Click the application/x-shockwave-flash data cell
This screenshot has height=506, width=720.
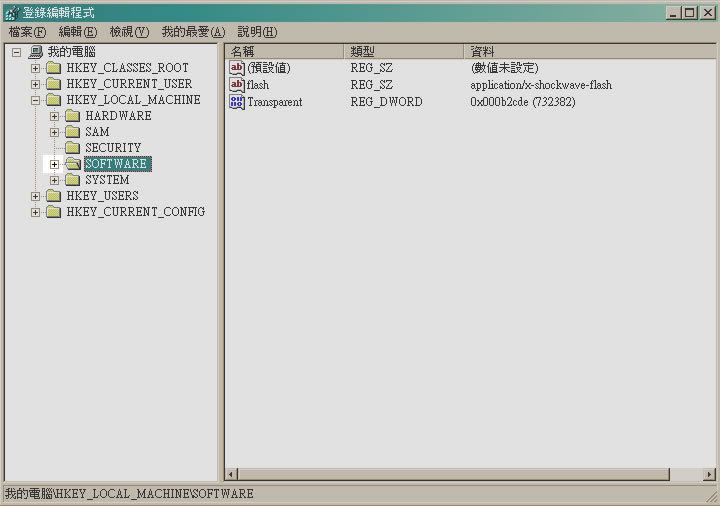pos(541,85)
